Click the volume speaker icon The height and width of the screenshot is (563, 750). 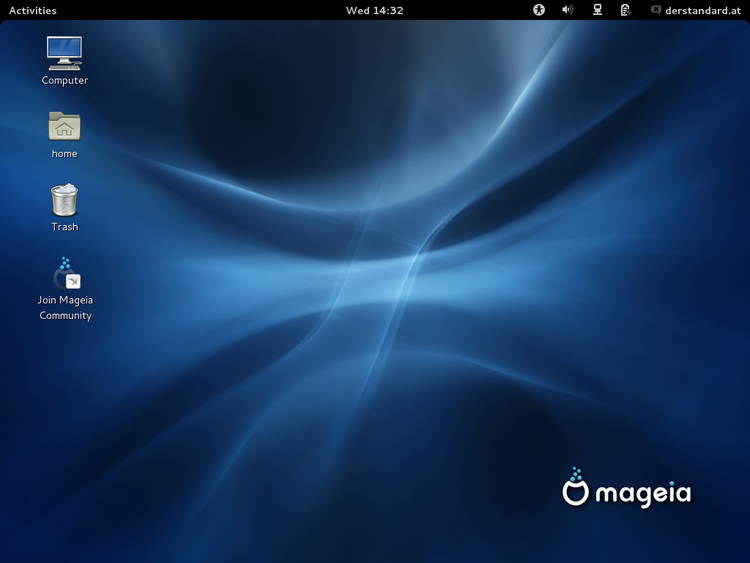point(567,10)
